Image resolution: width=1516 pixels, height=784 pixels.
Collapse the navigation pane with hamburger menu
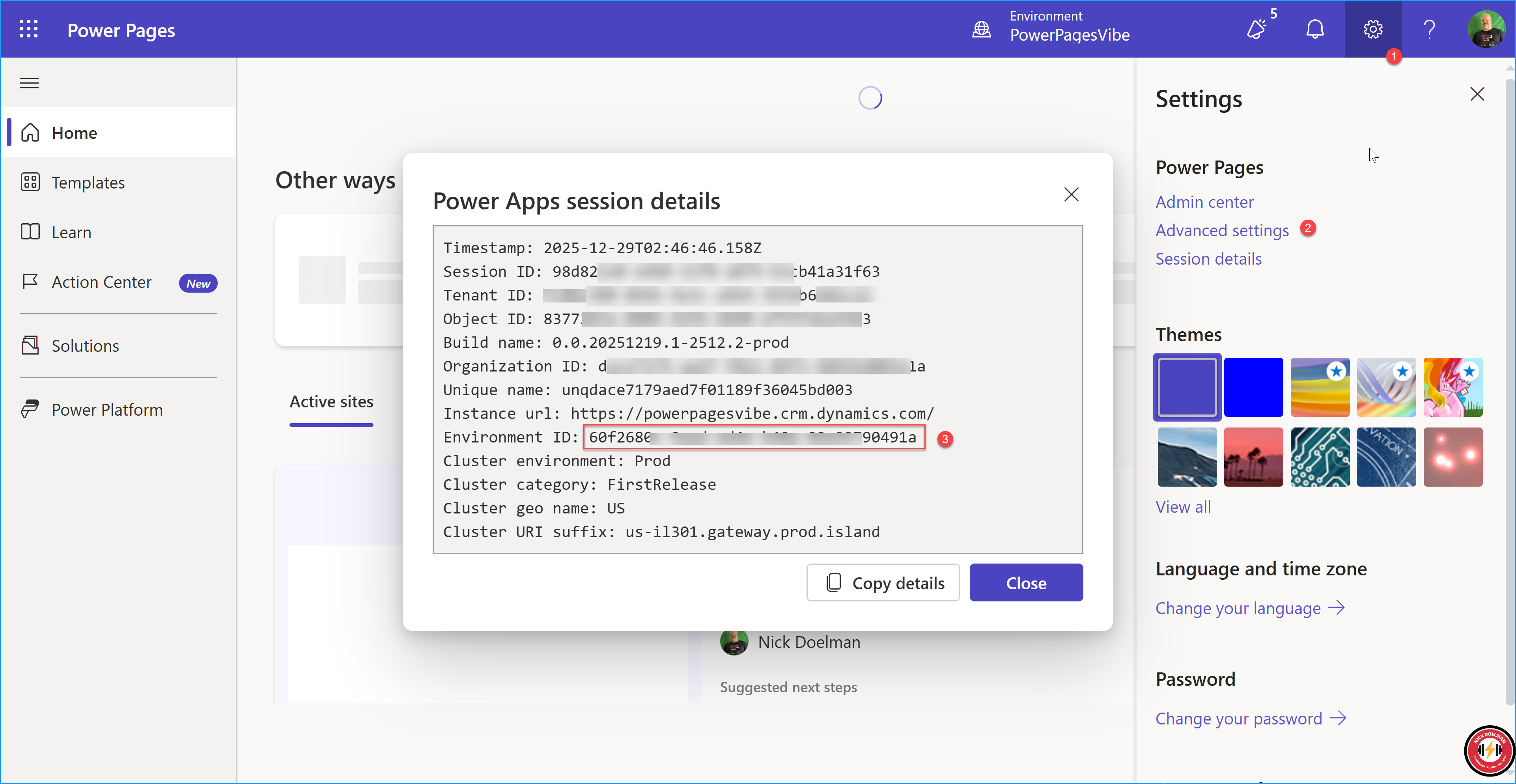coord(28,83)
